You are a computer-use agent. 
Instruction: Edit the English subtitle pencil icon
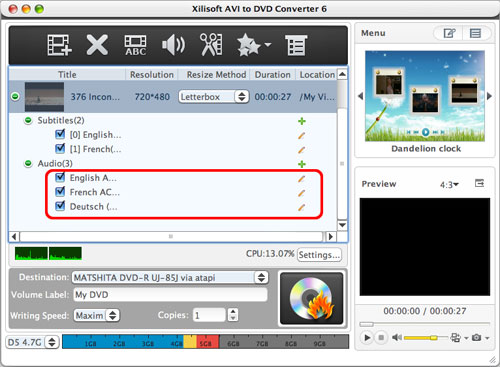pos(301,135)
